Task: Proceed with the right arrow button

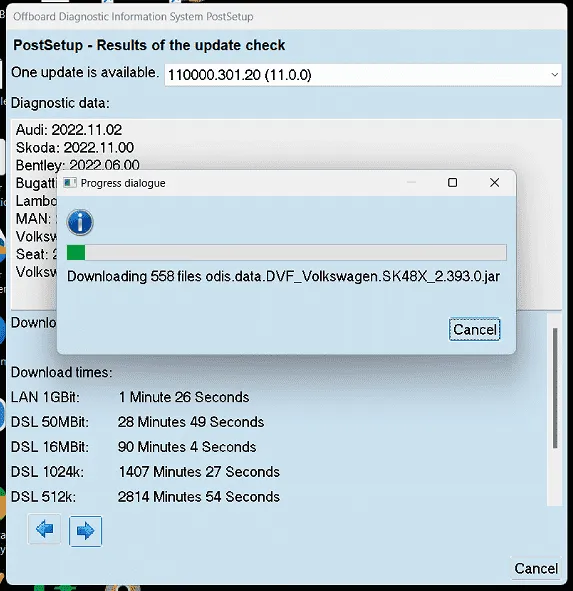Action: (x=85, y=531)
